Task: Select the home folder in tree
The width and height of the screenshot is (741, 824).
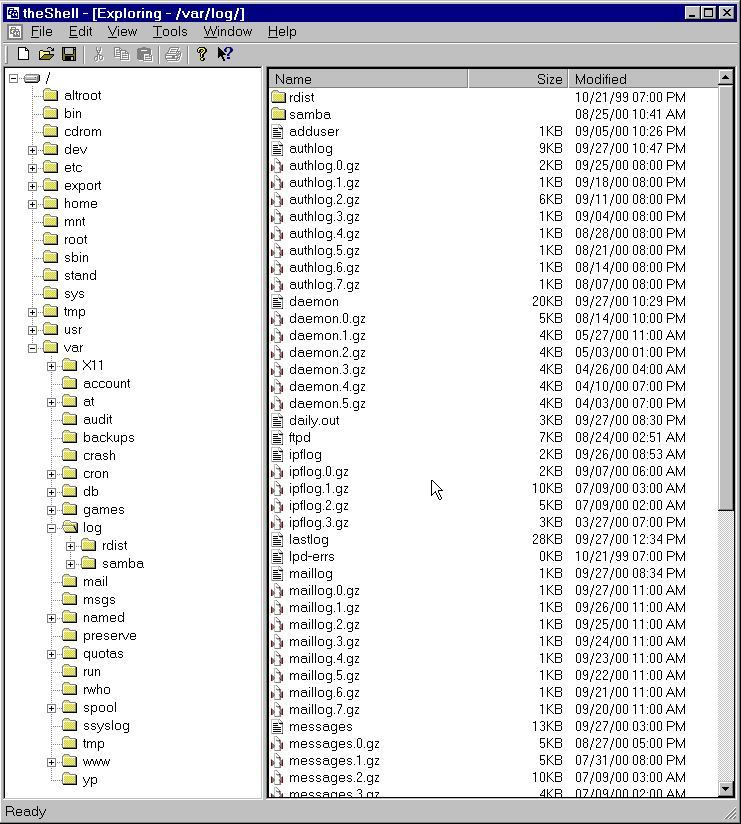Action: [80, 204]
